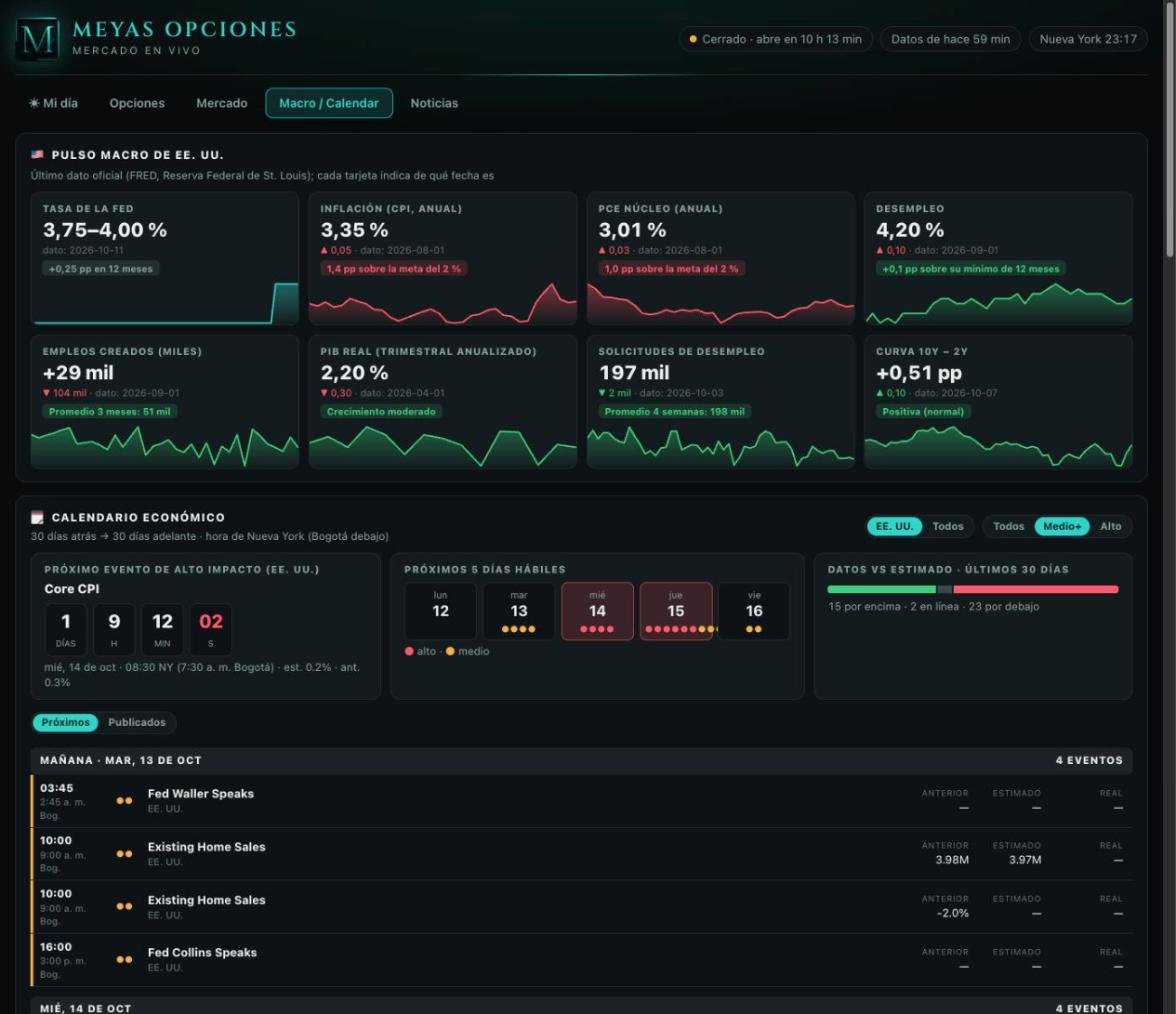Open the Solicitudes de desempleo card

click(721, 401)
